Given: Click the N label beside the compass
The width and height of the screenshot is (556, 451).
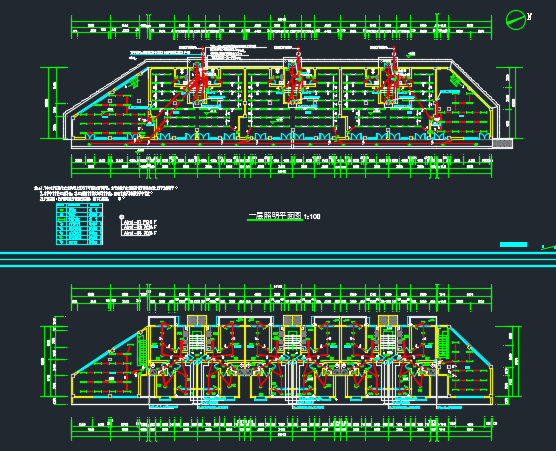Looking at the screenshot, I should pos(529,16).
